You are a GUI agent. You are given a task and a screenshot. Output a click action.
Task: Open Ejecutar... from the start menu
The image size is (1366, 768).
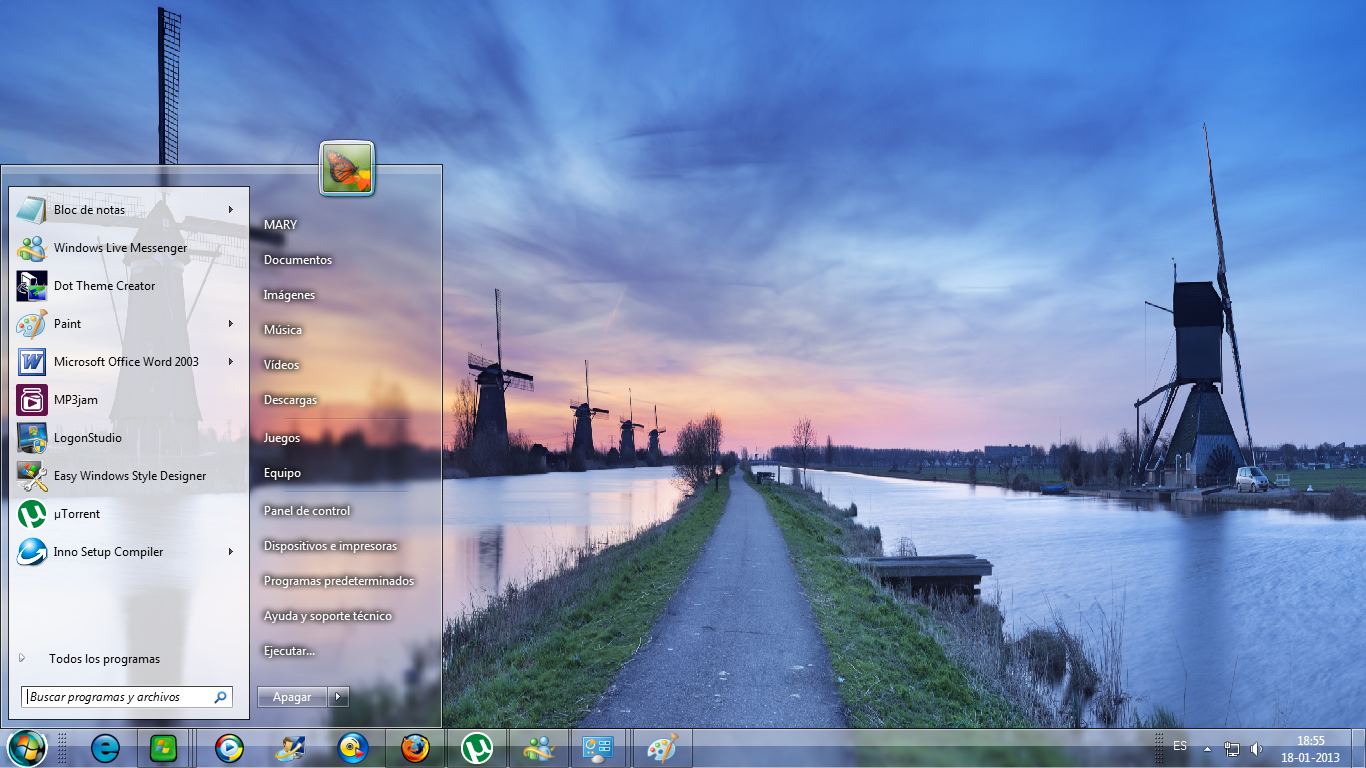tap(288, 650)
